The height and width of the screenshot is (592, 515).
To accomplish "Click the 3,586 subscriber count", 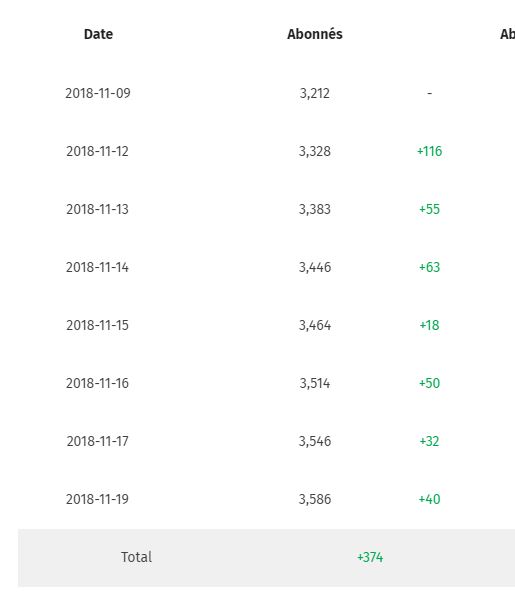I will coord(315,500).
